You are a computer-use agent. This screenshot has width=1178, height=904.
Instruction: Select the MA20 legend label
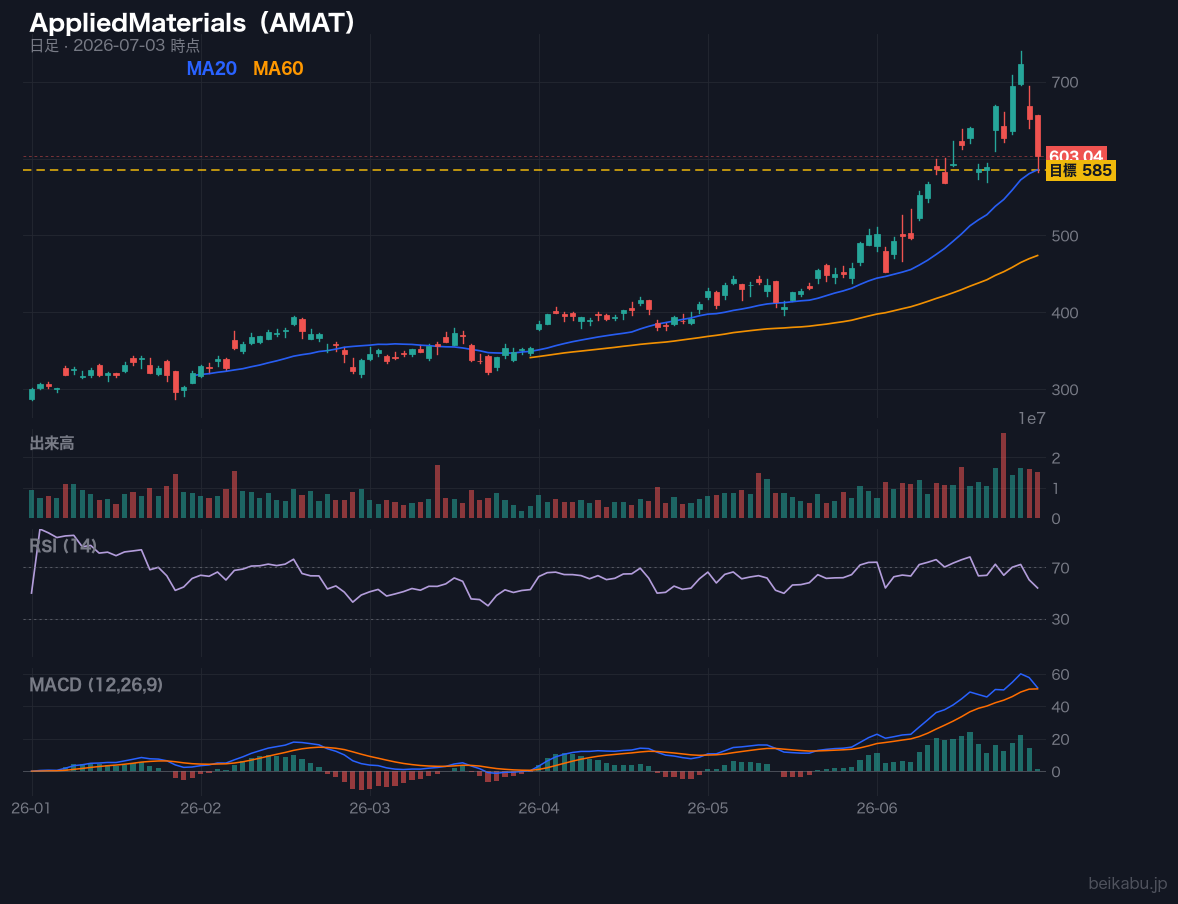(211, 68)
